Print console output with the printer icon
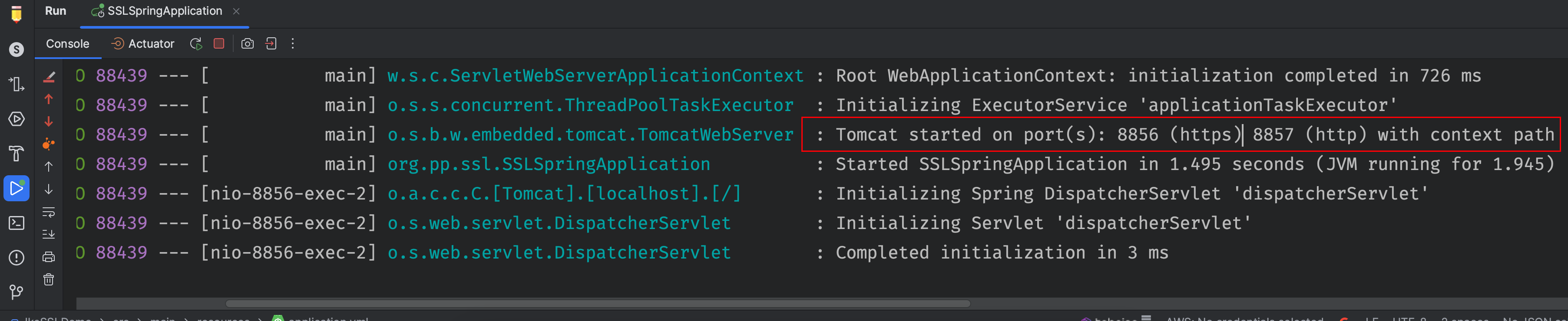The image size is (1568, 321). pos(49,257)
